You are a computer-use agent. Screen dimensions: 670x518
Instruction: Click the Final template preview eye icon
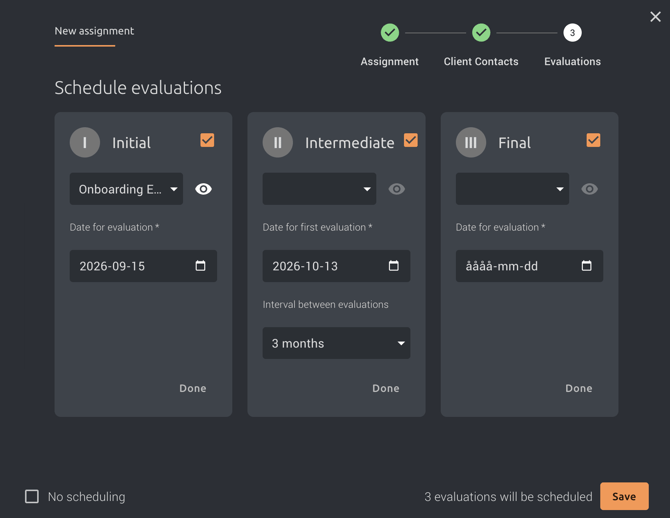590,189
